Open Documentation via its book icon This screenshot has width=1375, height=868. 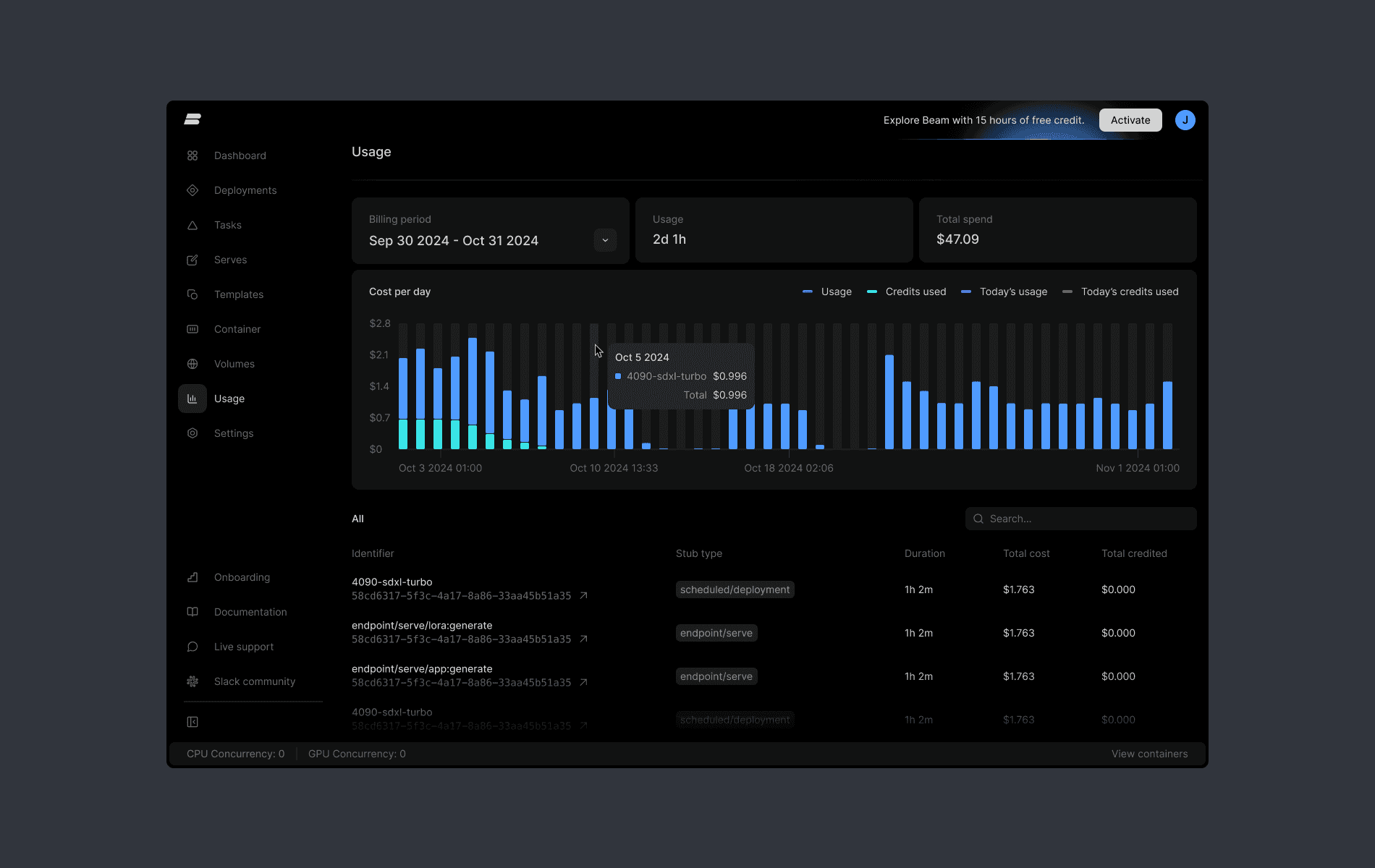point(192,612)
